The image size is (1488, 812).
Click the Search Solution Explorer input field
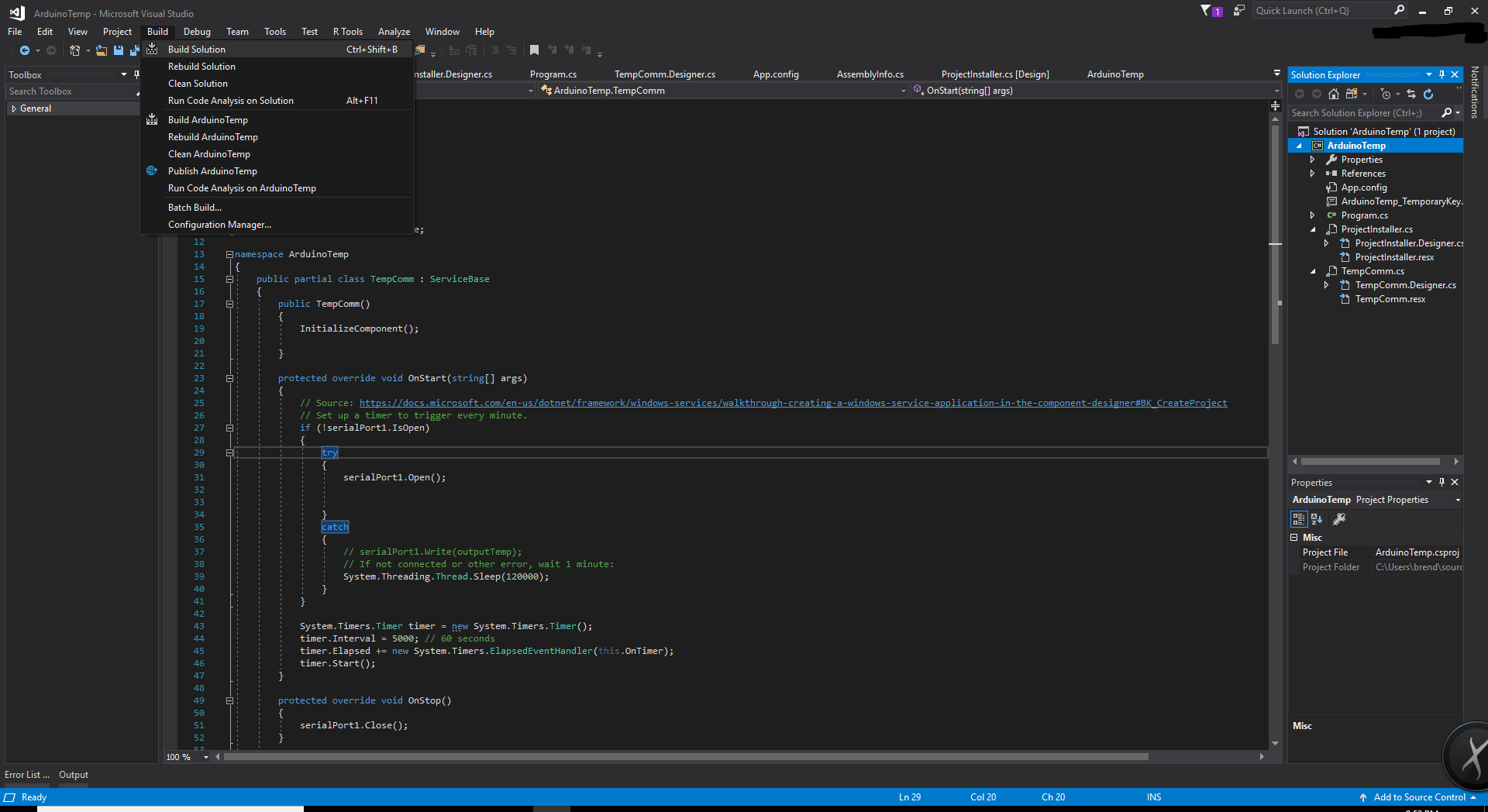pos(1364,113)
